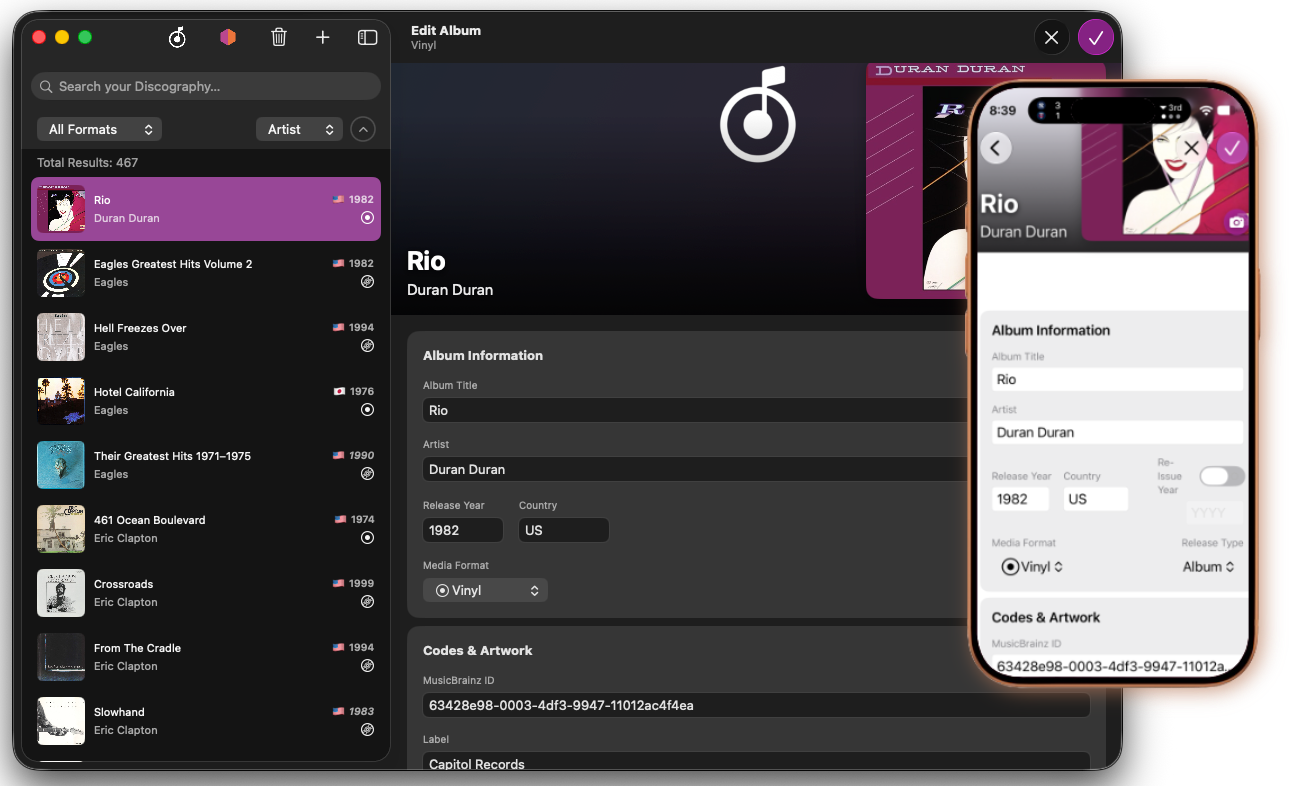The height and width of the screenshot is (786, 1289).
Task: Click the music note app logo in the toolbar
Action: (x=177, y=37)
